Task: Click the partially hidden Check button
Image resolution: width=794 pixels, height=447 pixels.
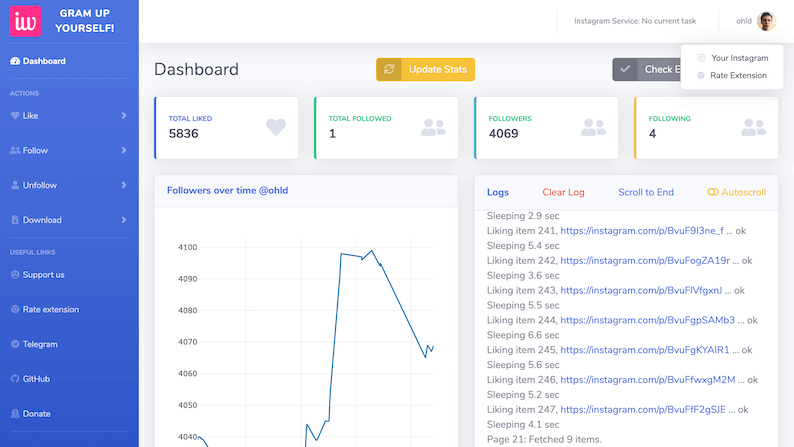Action: [647, 69]
